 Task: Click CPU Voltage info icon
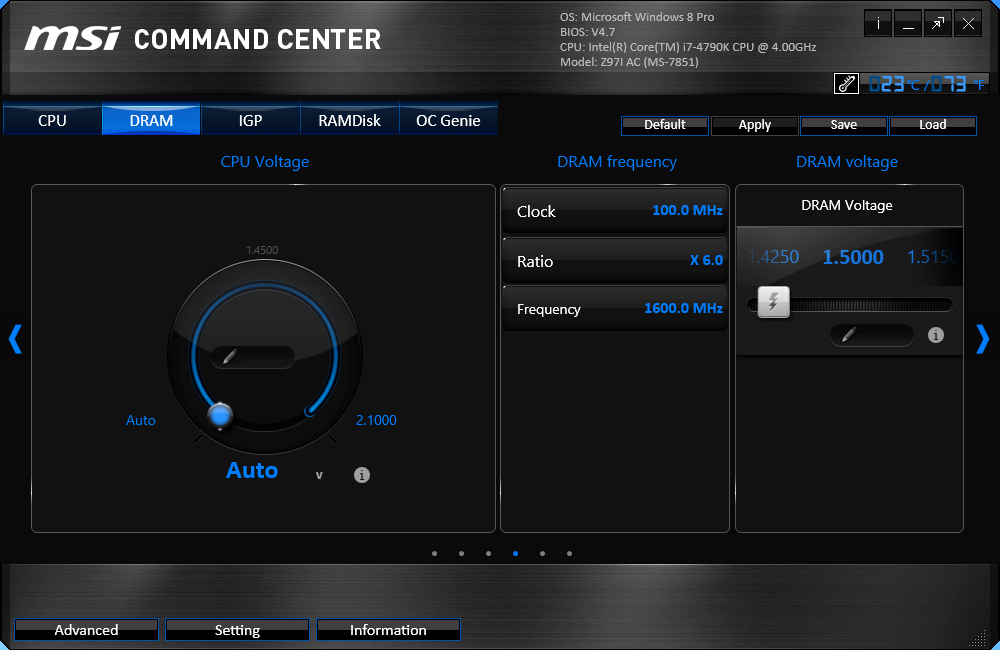[362, 475]
